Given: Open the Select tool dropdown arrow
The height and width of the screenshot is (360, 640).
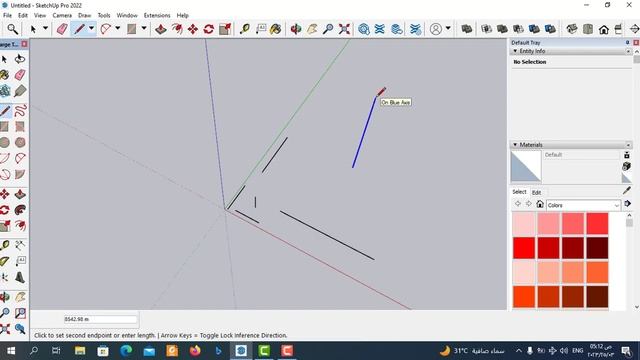Looking at the screenshot, I should [45, 29].
